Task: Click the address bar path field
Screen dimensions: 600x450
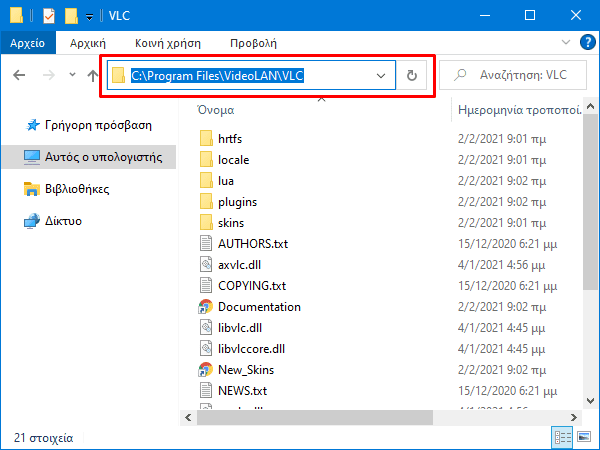Action: [251, 75]
